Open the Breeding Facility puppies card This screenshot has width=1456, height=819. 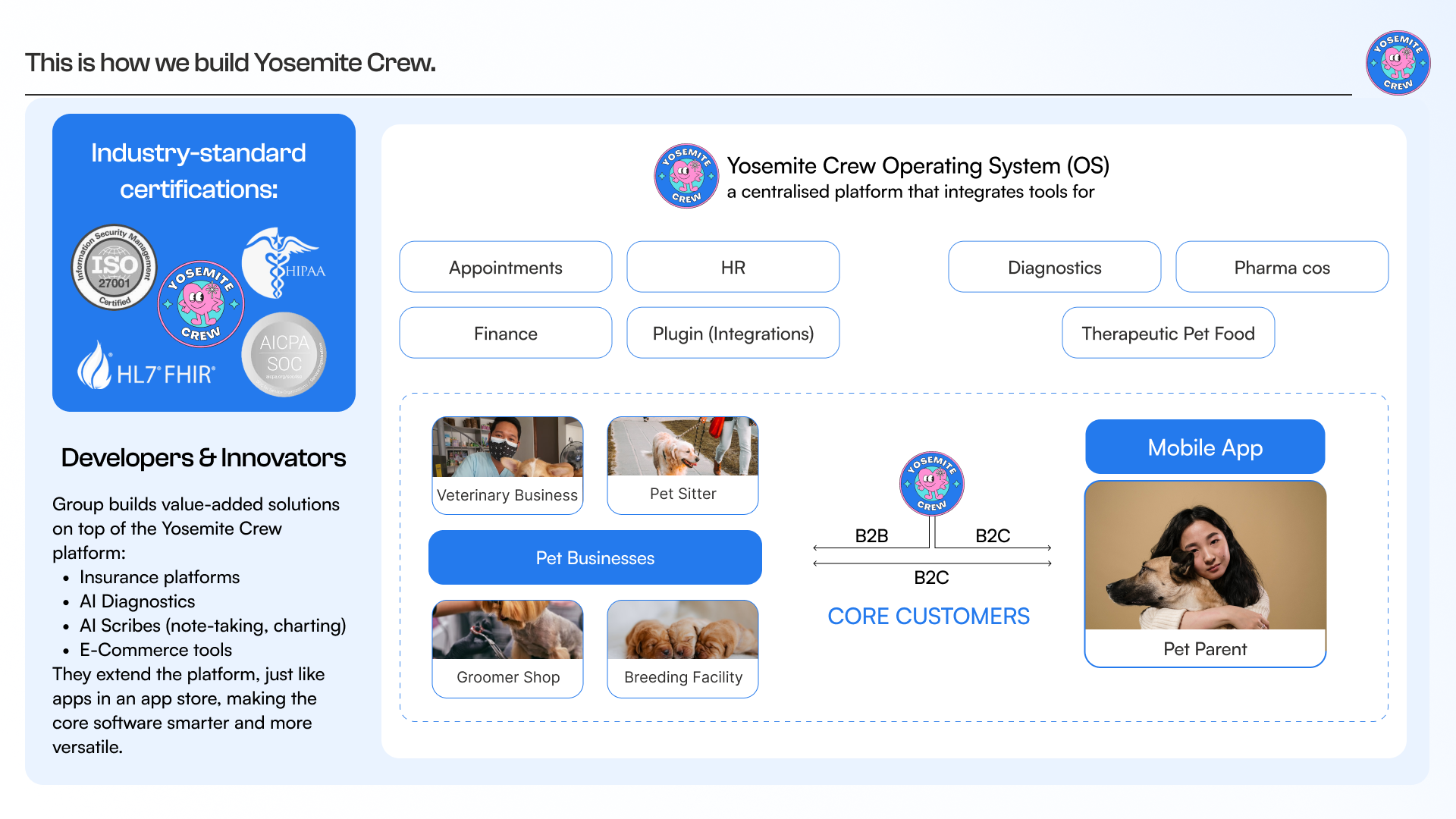click(x=682, y=648)
